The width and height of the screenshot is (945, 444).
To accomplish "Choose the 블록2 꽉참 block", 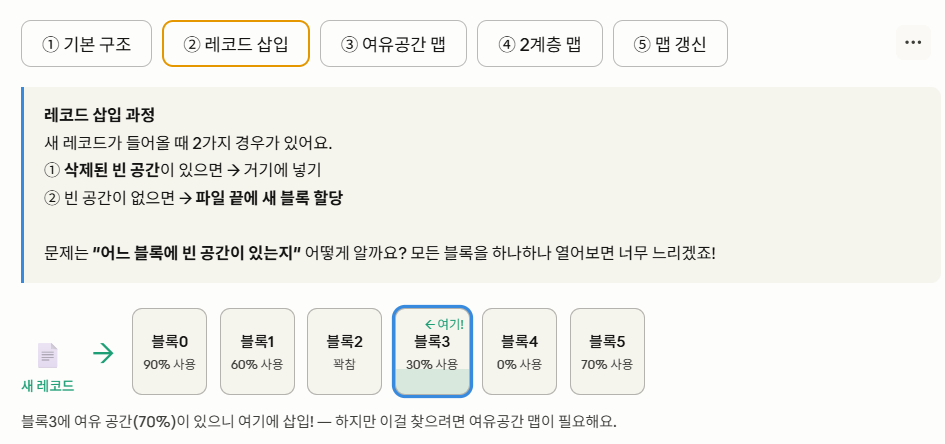I will [345, 352].
